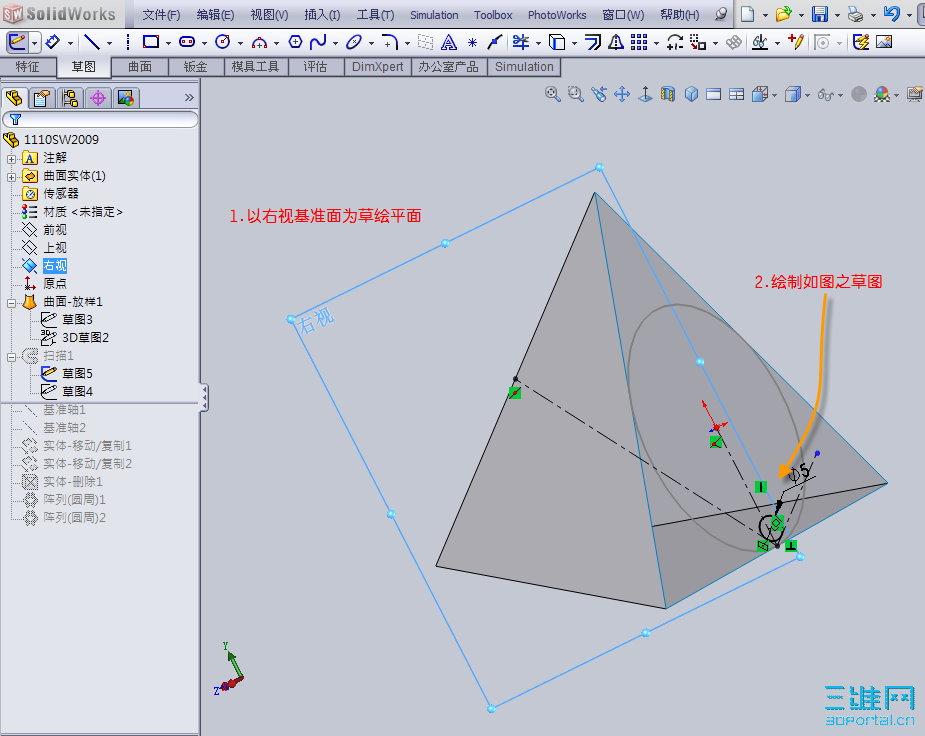Click the Convert Entities icon
Image resolution: width=925 pixels, height=736 pixels.
click(x=557, y=42)
